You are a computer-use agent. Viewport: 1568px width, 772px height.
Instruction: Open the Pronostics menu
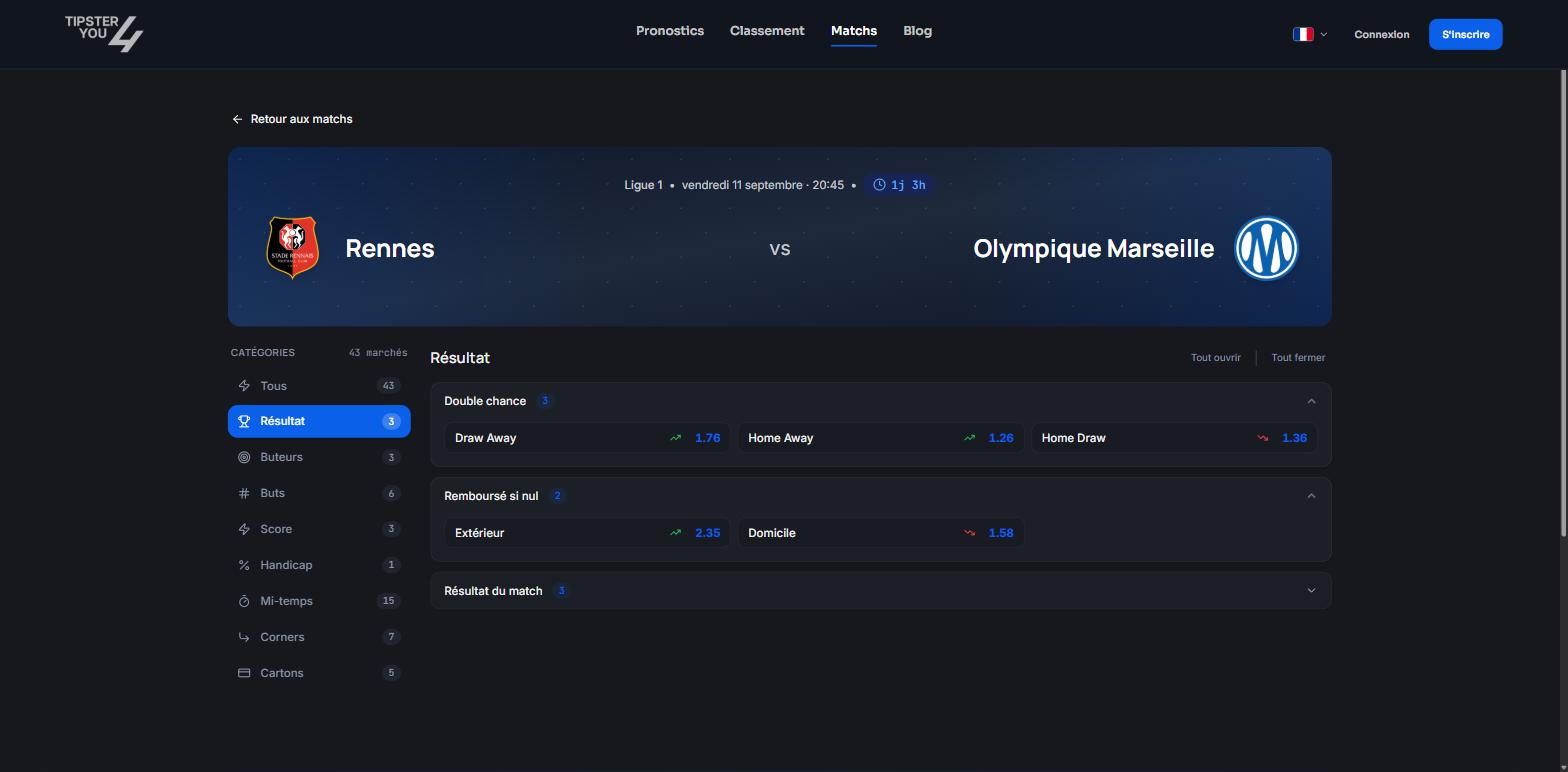pos(670,31)
